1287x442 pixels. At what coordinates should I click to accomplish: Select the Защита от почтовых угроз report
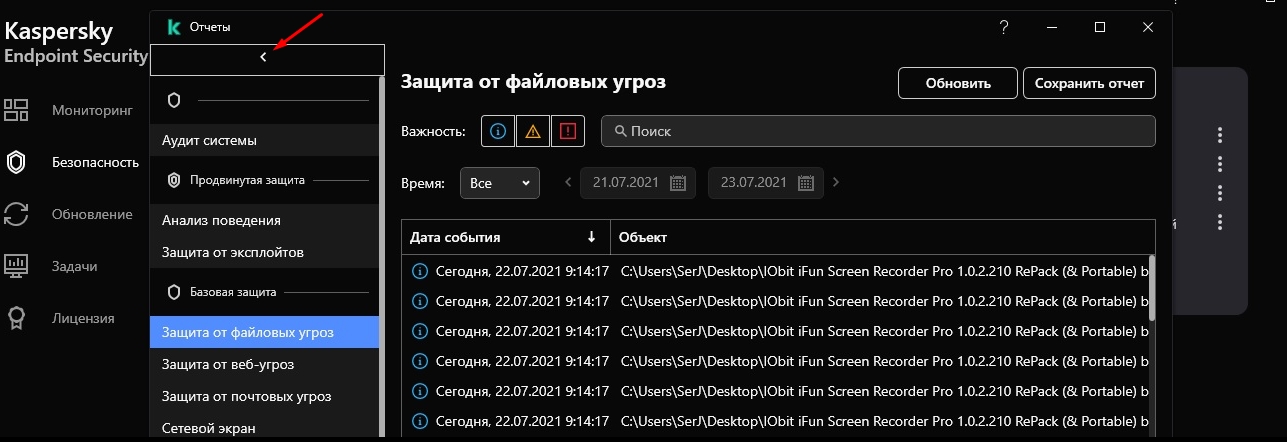(265, 396)
